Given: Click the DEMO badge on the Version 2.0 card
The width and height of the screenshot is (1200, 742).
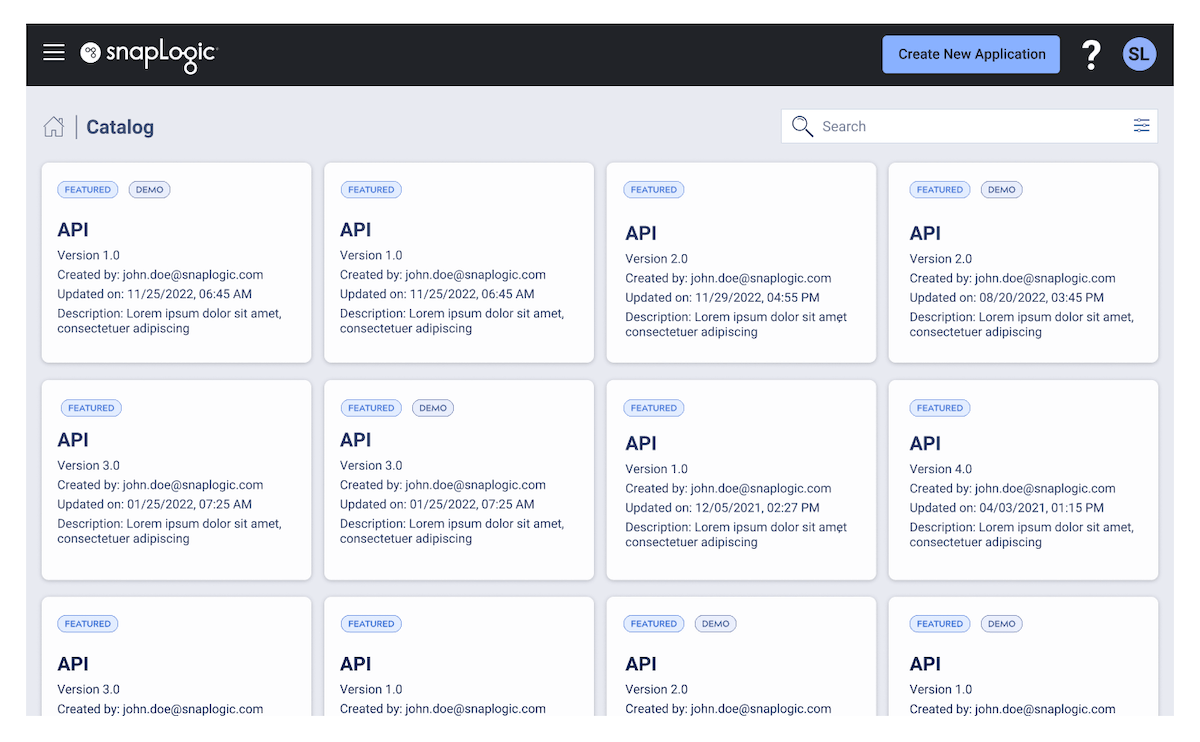Looking at the screenshot, I should [1001, 189].
